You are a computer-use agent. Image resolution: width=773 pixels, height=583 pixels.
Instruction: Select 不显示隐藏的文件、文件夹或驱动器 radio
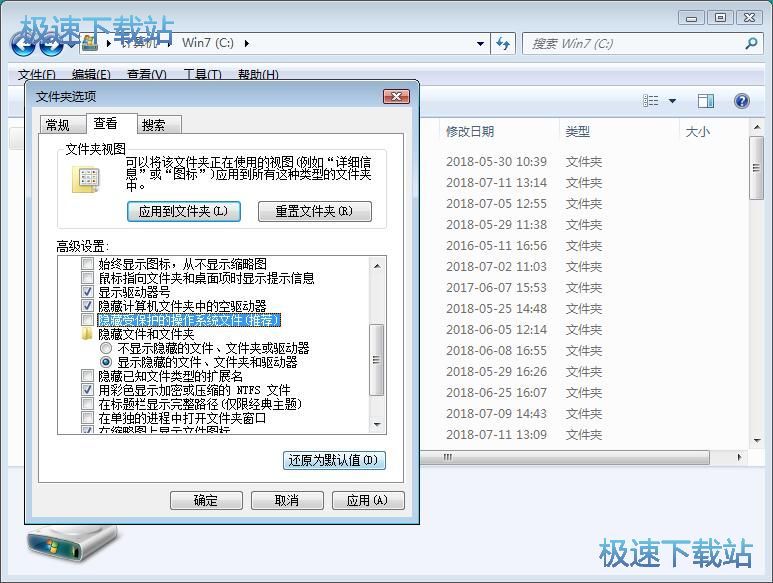[x=106, y=348]
